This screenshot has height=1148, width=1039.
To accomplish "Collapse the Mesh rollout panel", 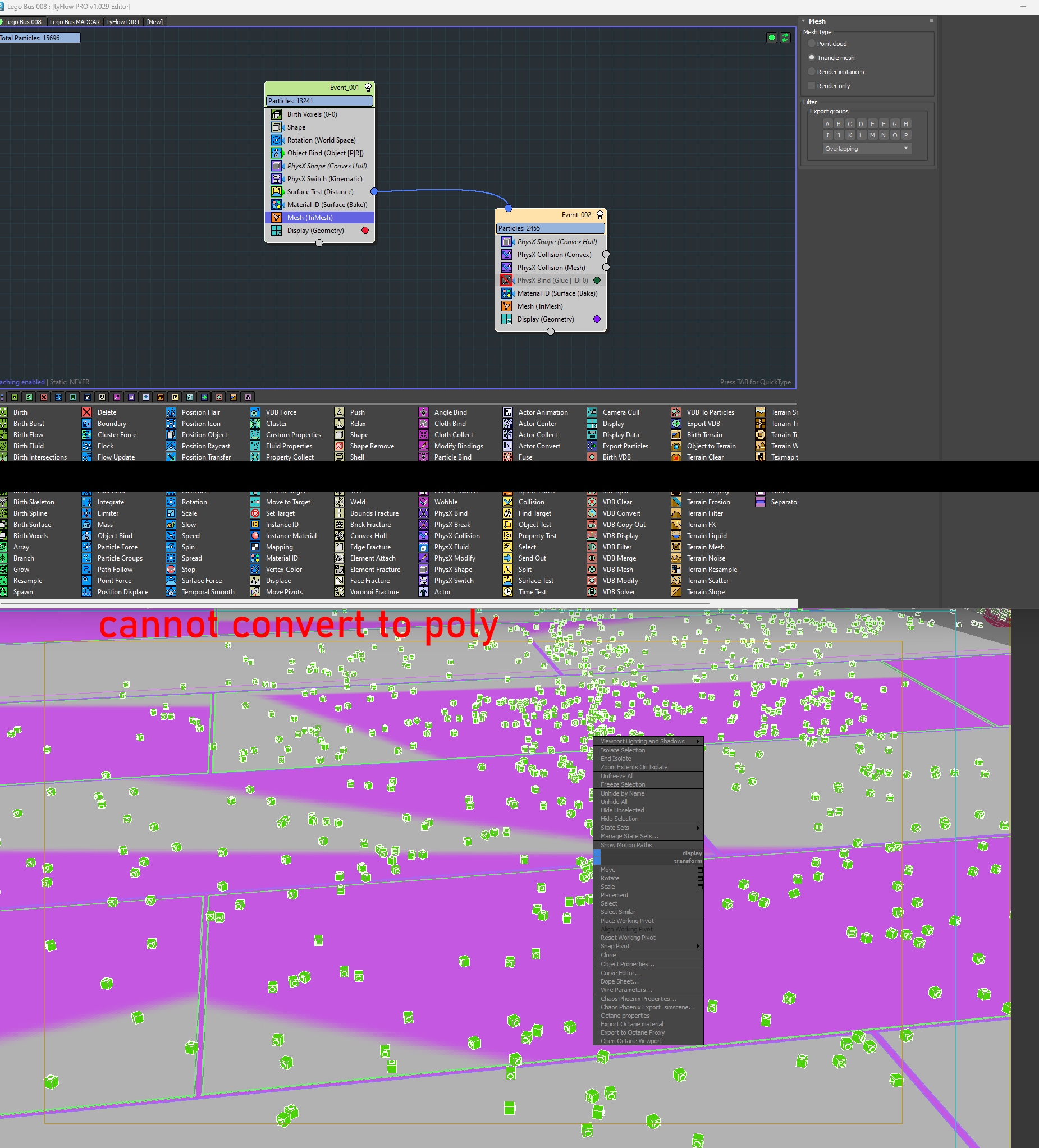I will [x=804, y=21].
